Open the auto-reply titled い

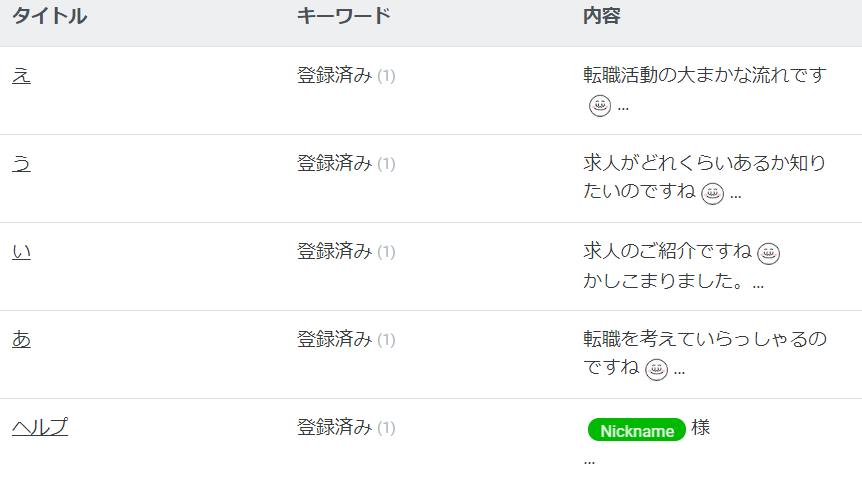(x=21, y=251)
